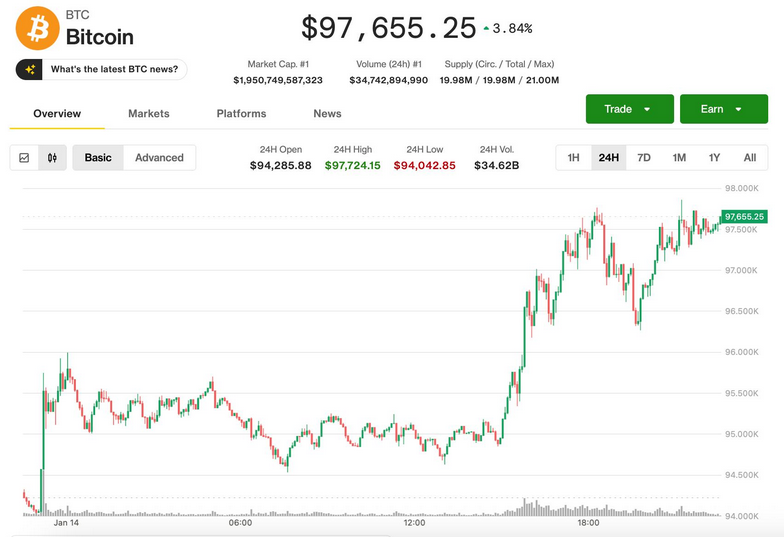
Task: Set chart range to 1H
Action: 573,157
